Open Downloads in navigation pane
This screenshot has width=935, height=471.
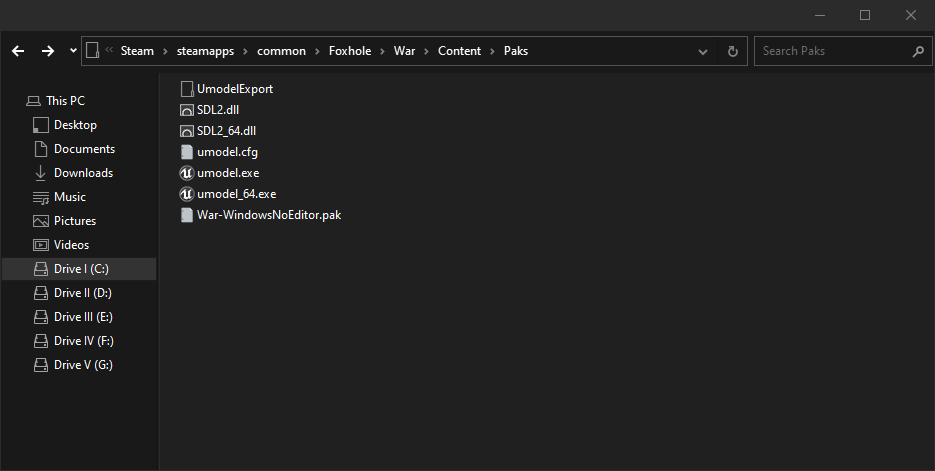coord(83,173)
